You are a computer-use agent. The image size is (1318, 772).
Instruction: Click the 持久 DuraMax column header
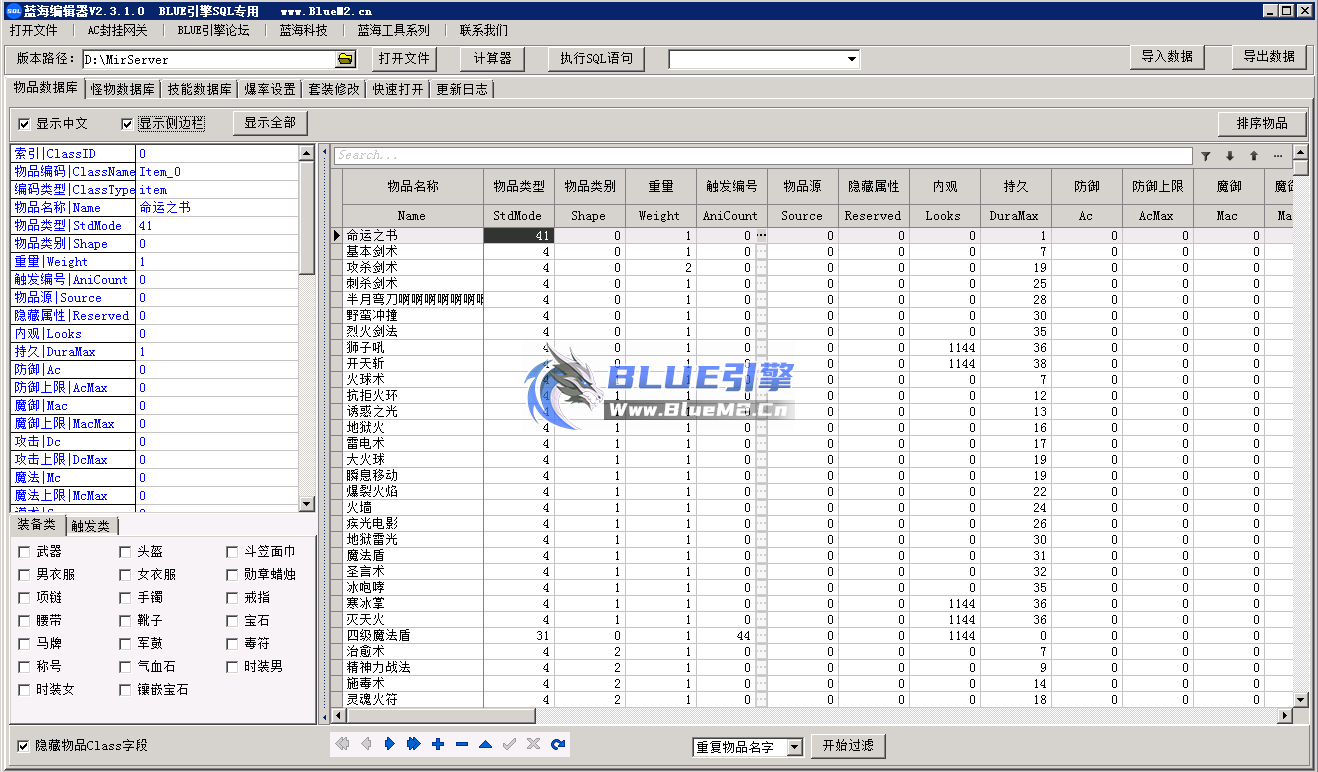click(x=1014, y=197)
